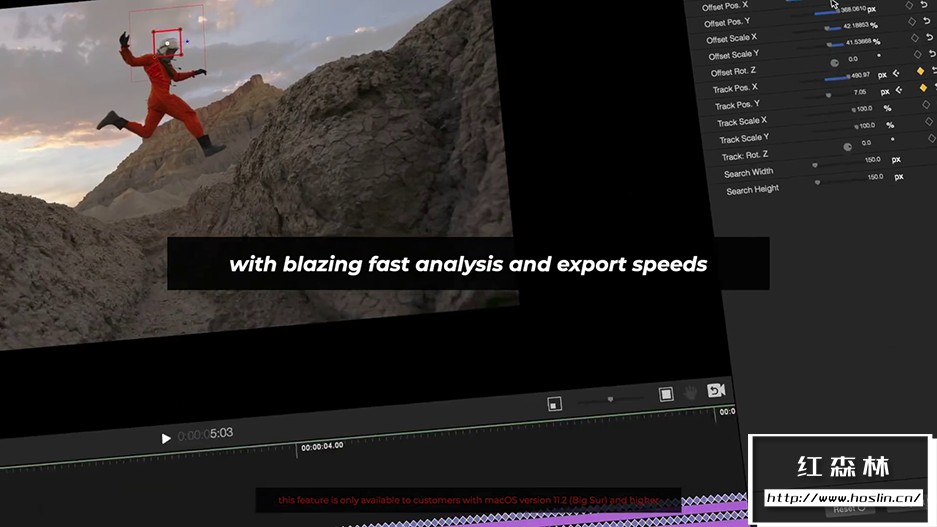Reset the 41.53668 % value with undo arrow
Screen dimensions: 937x527
point(930,37)
